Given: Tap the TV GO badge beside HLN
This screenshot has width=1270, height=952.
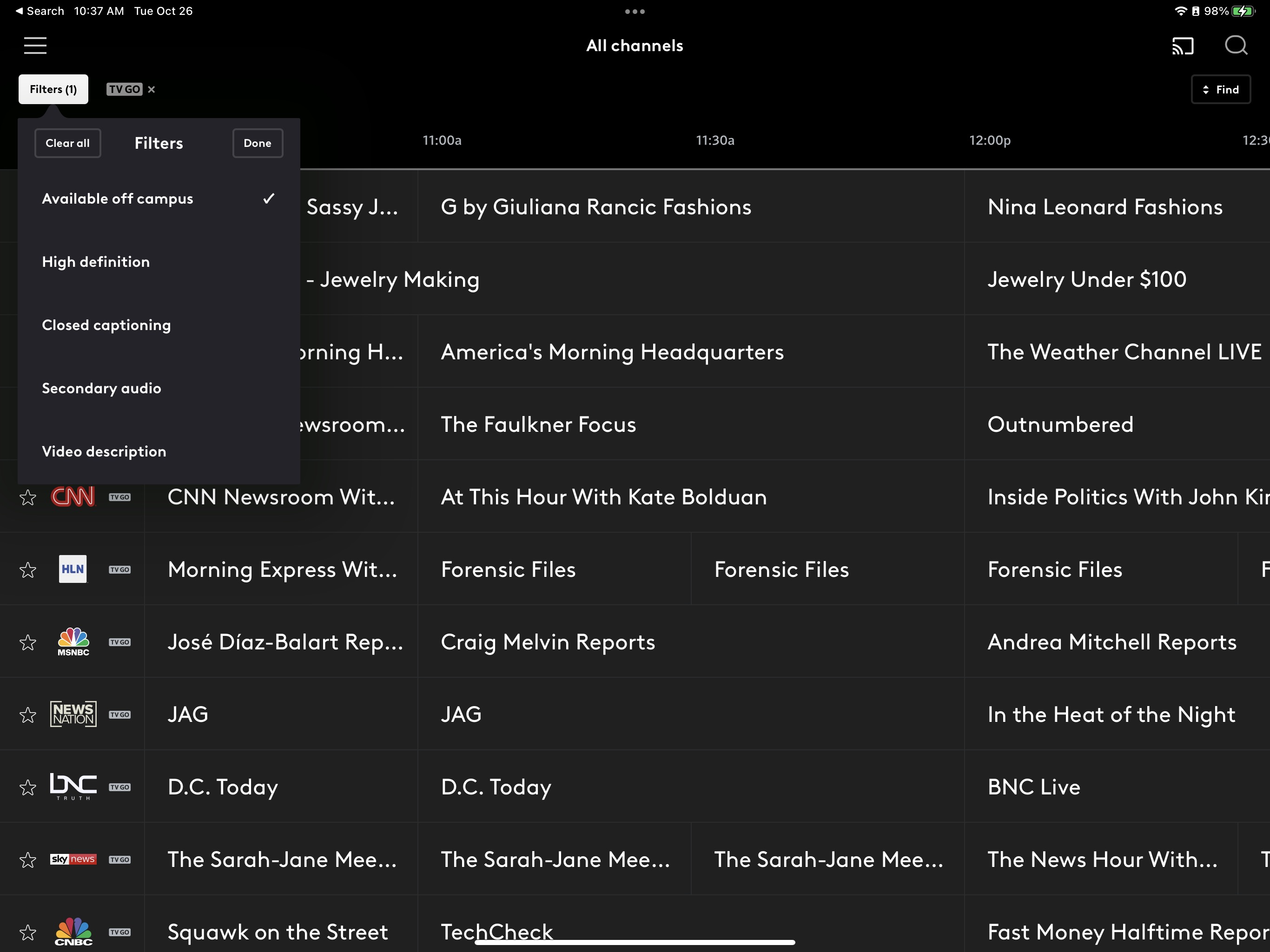Looking at the screenshot, I should click(x=119, y=569).
